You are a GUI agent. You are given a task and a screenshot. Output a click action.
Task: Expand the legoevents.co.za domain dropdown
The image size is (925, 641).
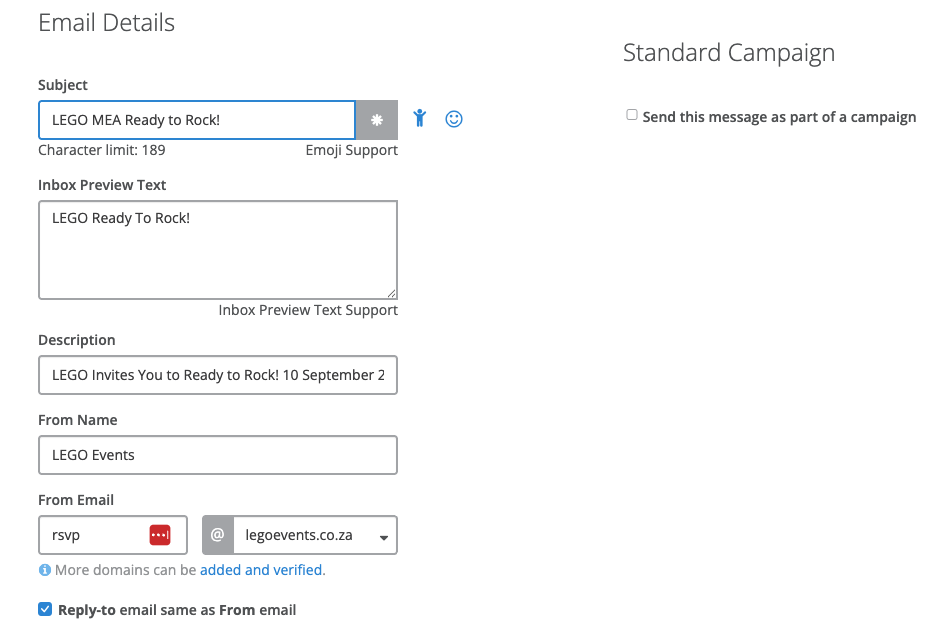point(383,537)
